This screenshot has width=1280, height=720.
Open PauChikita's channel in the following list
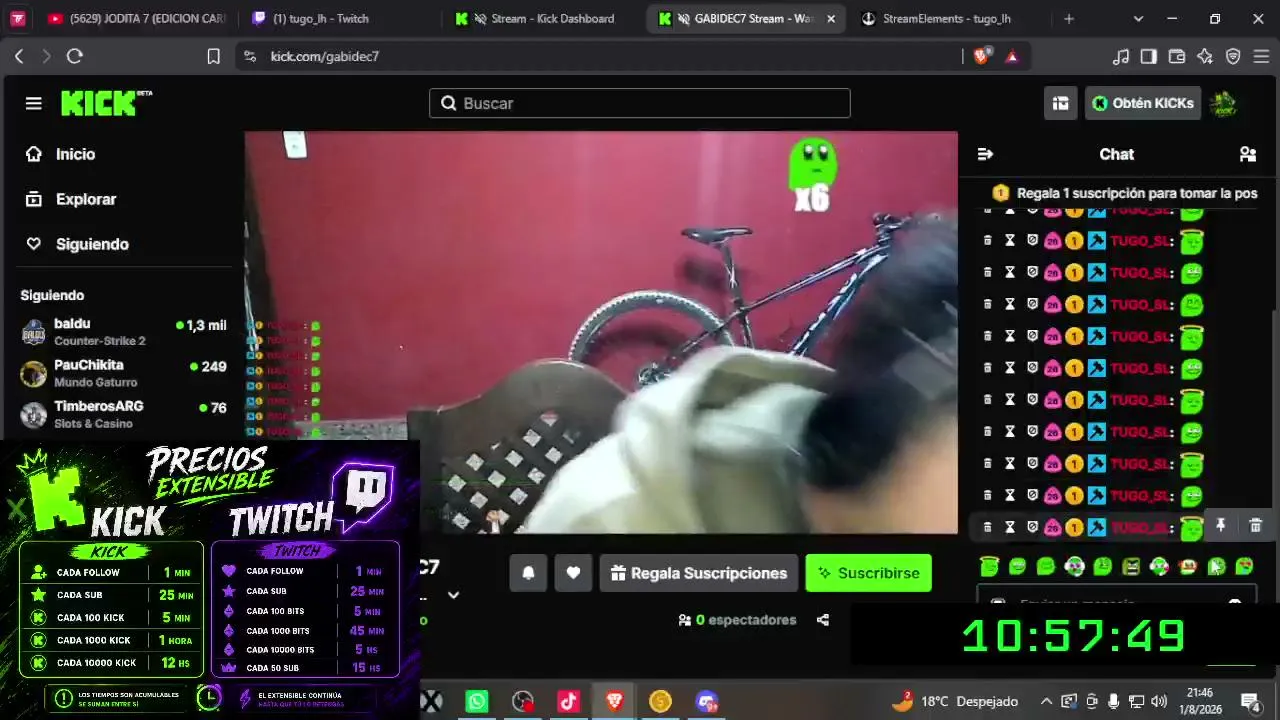(124, 373)
